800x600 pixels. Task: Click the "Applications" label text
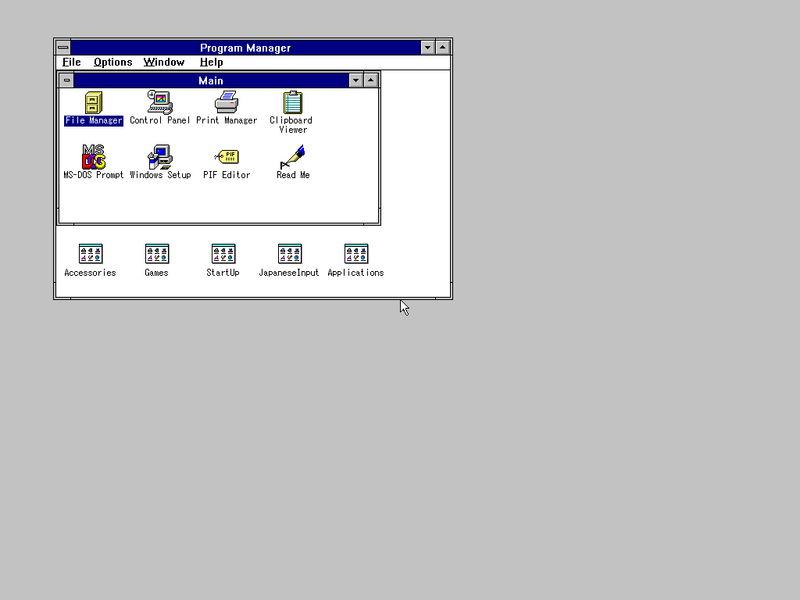click(356, 273)
